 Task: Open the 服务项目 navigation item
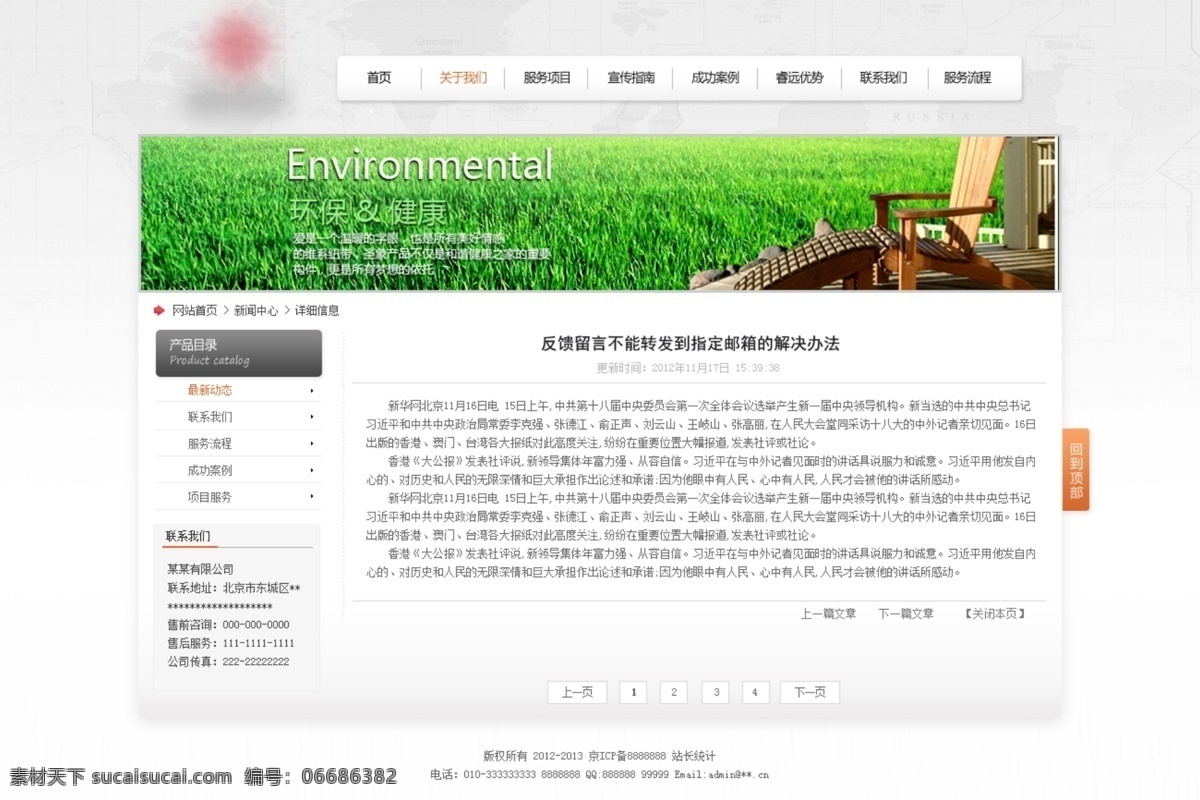click(547, 78)
